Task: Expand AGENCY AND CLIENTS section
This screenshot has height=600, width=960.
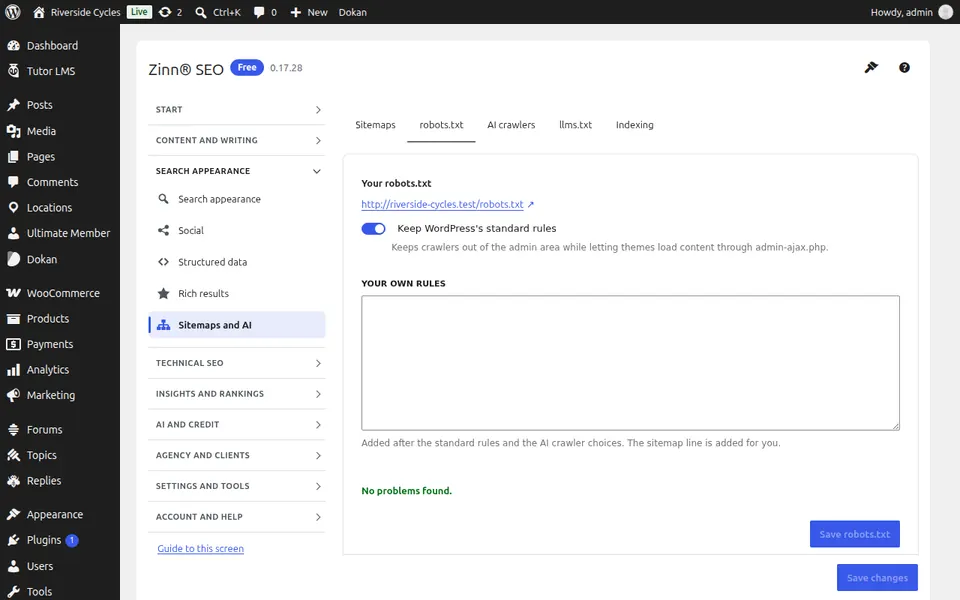Action: 237,455
